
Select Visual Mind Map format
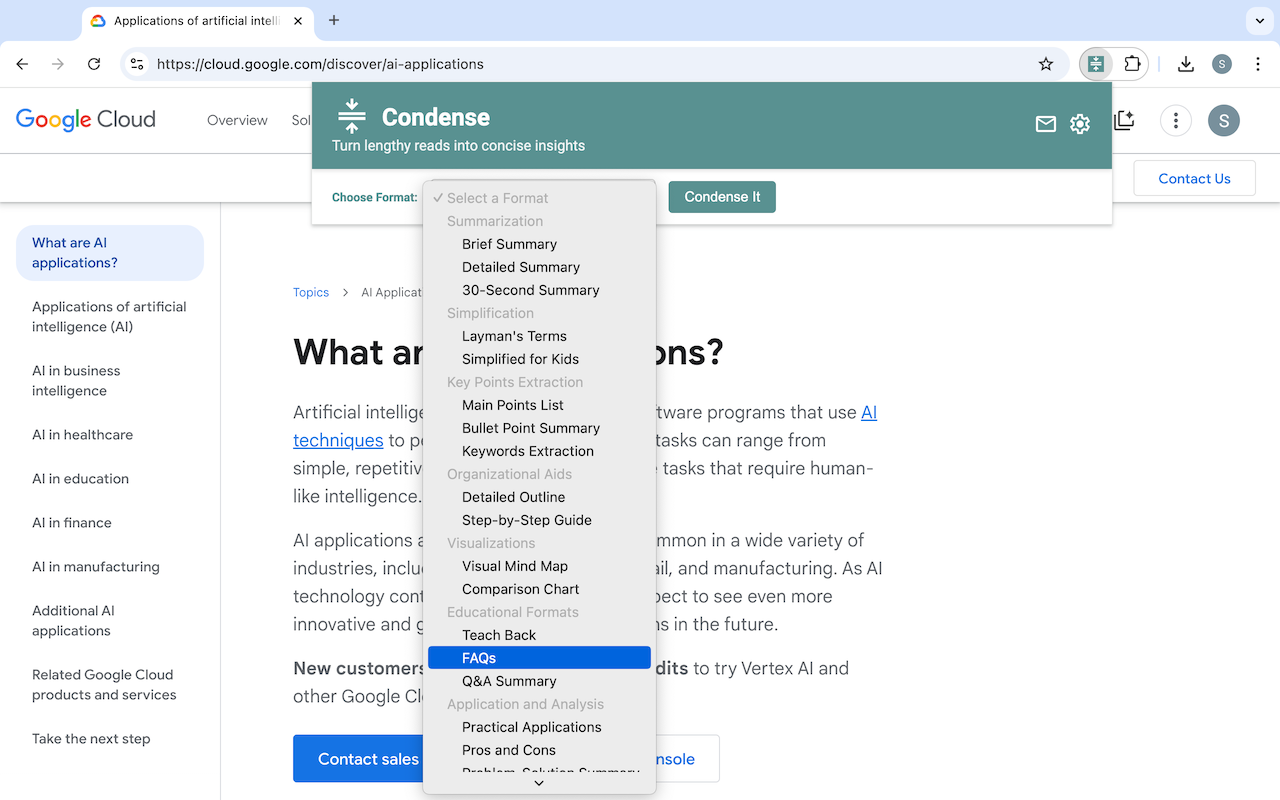coord(540,566)
